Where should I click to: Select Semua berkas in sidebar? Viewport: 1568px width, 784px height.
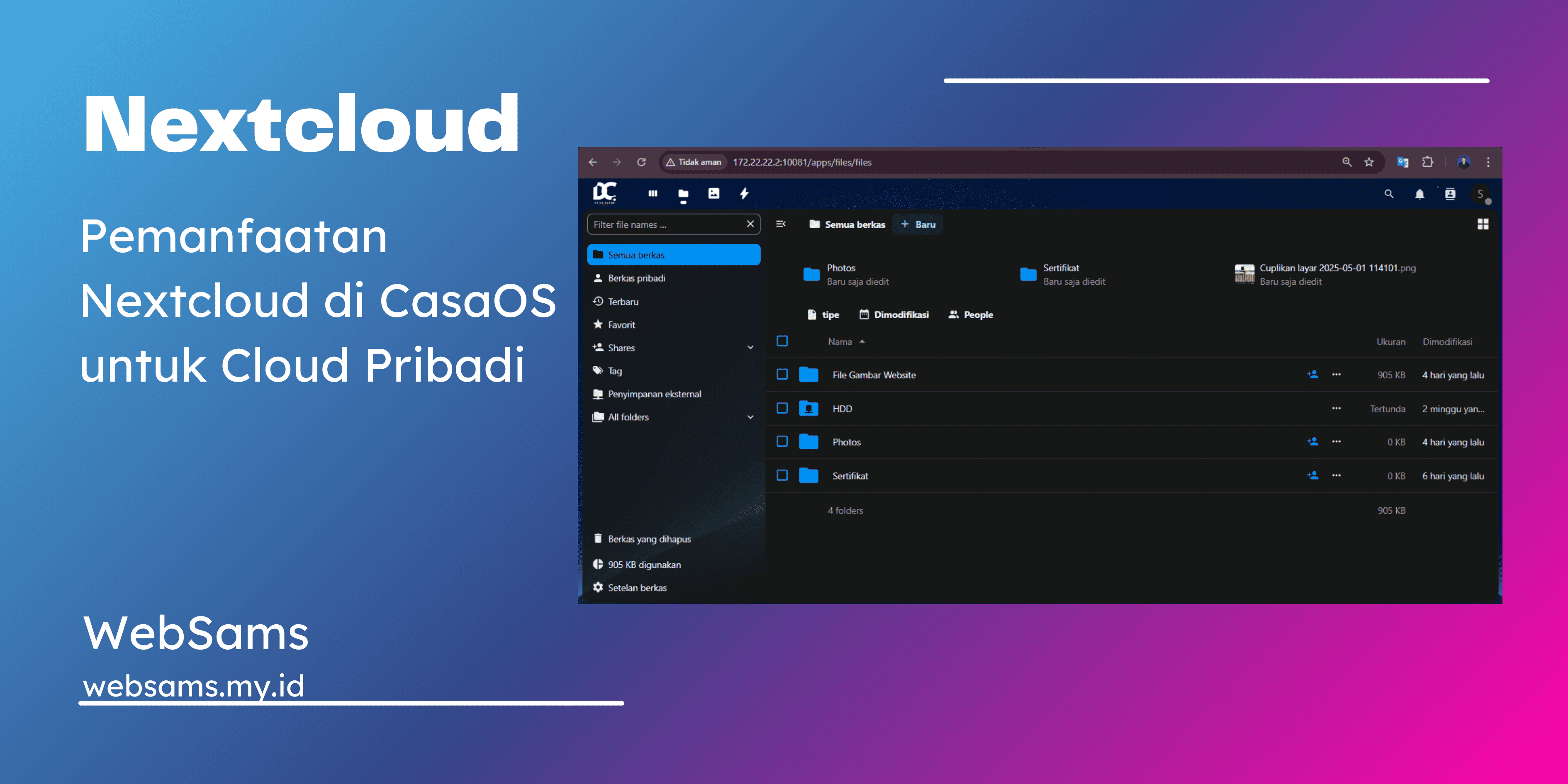point(673,255)
